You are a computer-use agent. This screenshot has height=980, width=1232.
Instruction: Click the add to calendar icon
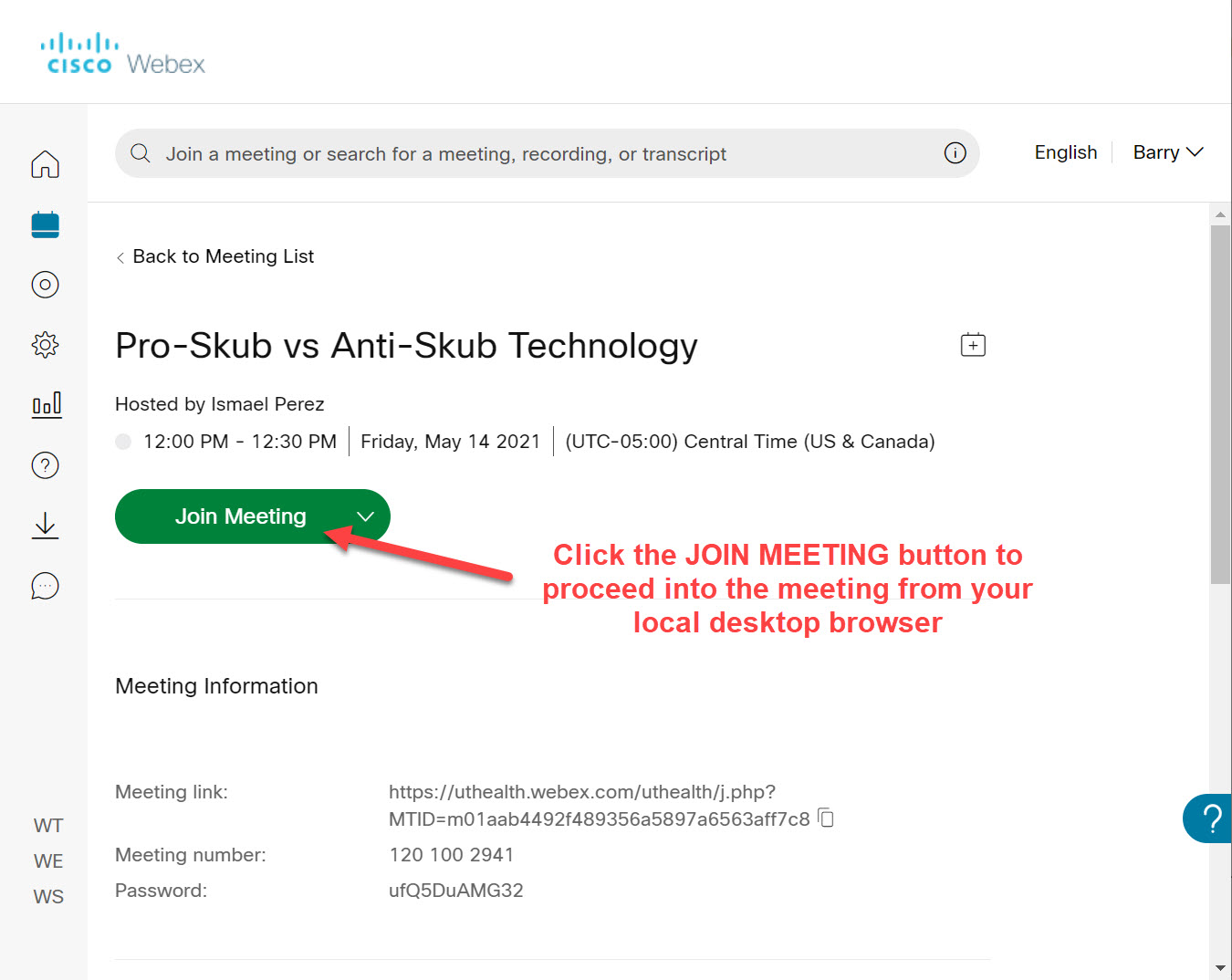(973, 345)
